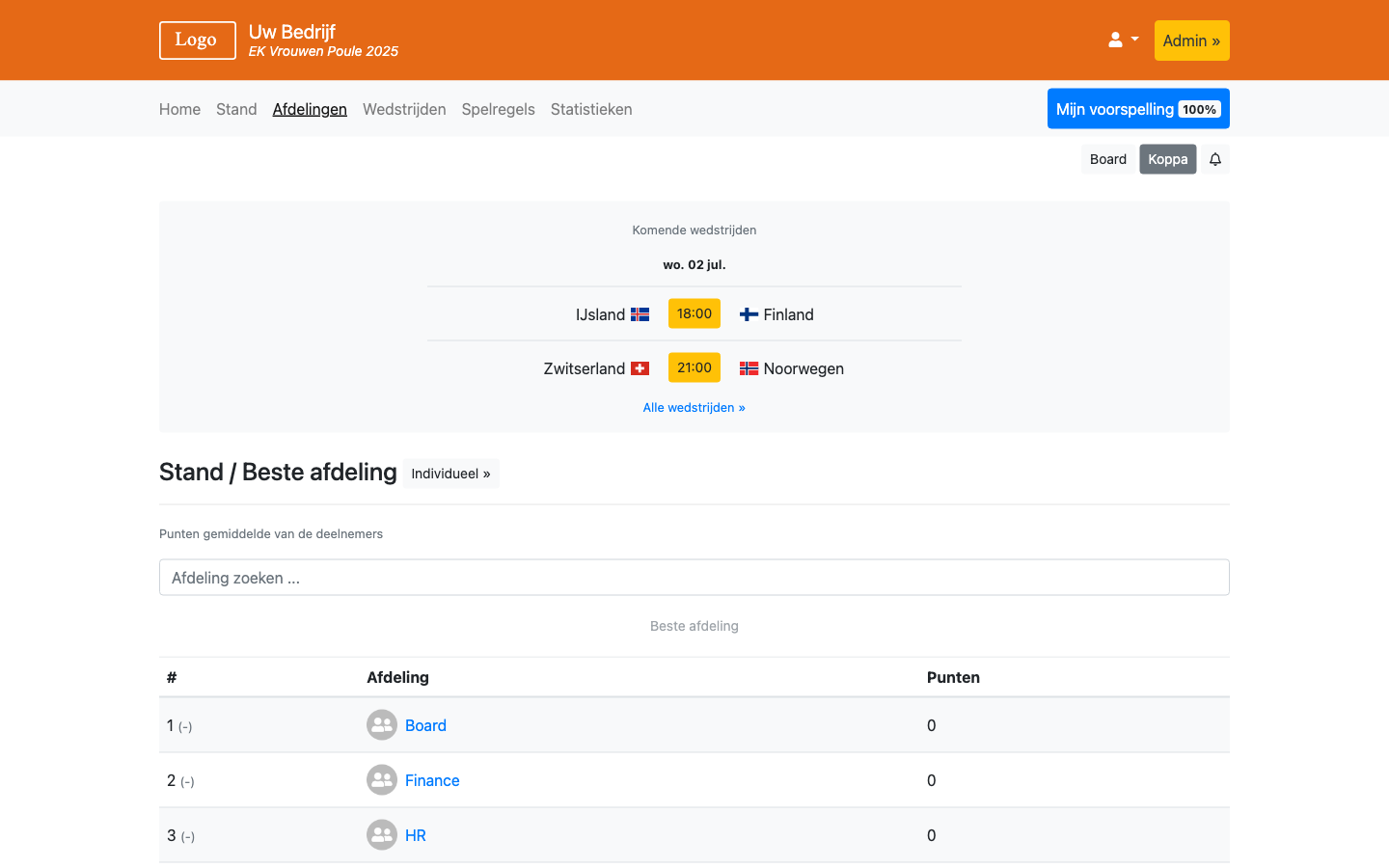Click the HR department group icon
Viewport: 1389px width, 868px height.
point(382,835)
